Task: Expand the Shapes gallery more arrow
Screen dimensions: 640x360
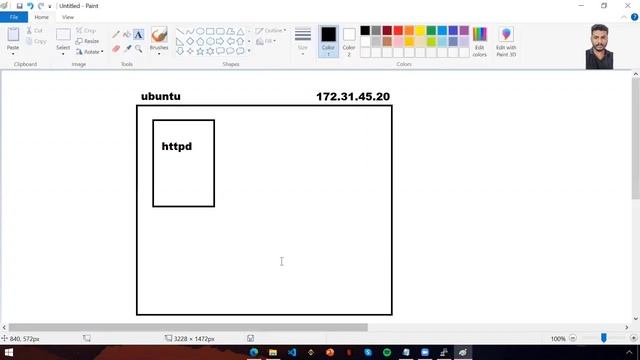Action: click(x=249, y=51)
